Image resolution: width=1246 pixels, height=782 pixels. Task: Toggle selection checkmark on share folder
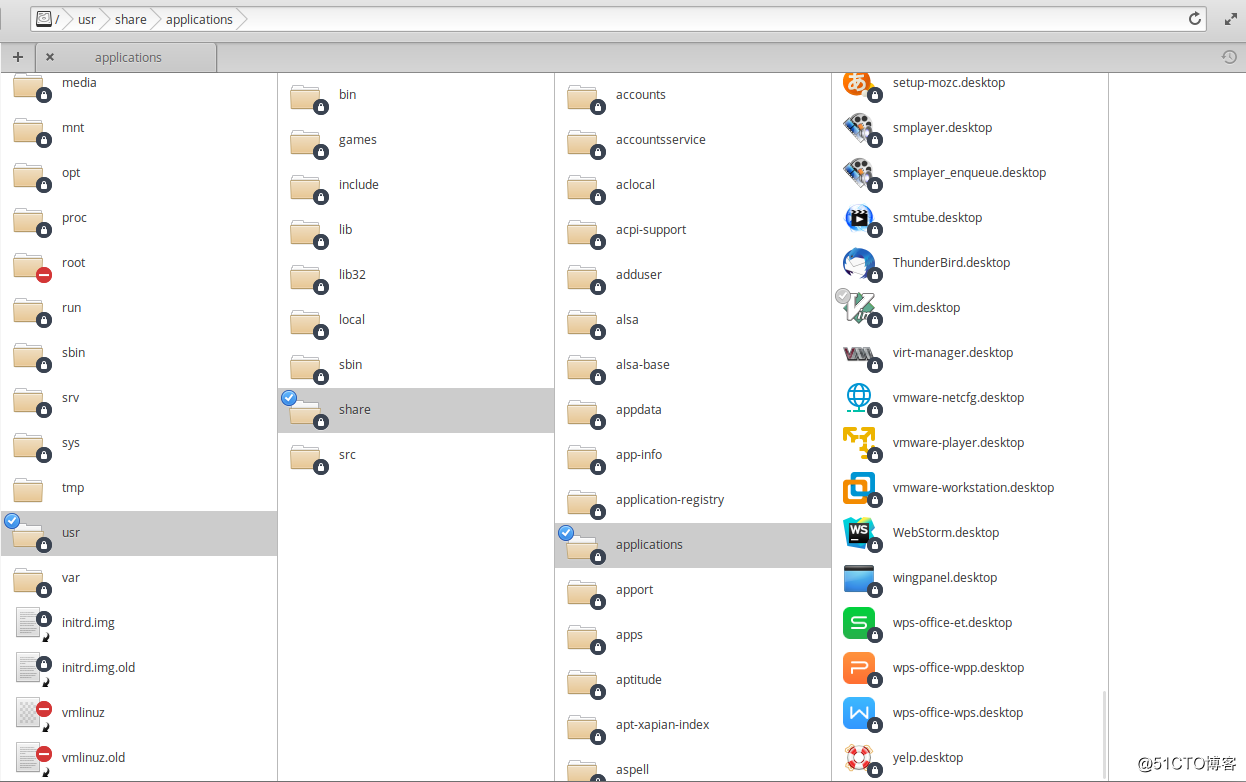click(289, 397)
